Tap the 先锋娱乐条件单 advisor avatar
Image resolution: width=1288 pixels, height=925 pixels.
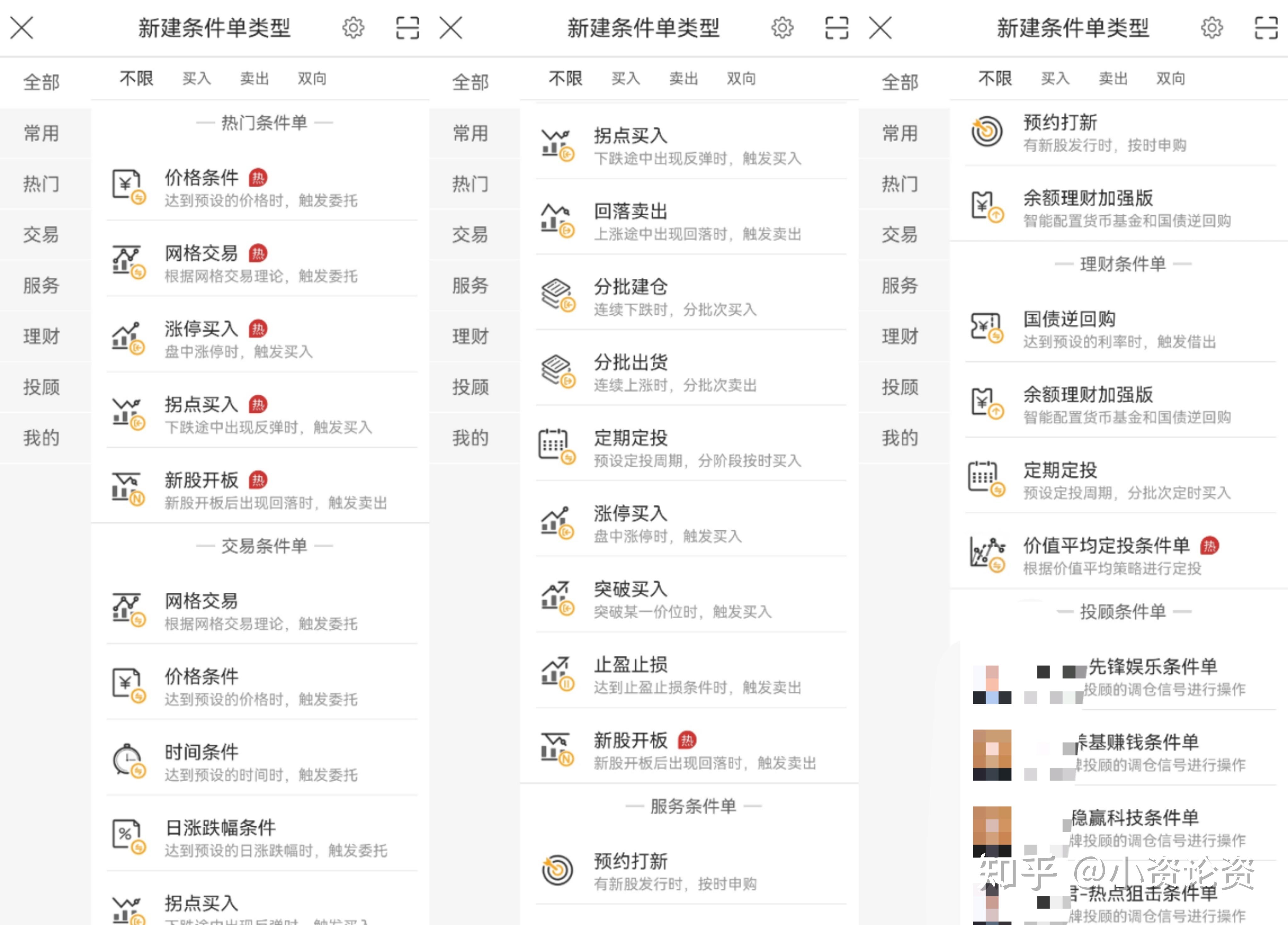coord(992,684)
